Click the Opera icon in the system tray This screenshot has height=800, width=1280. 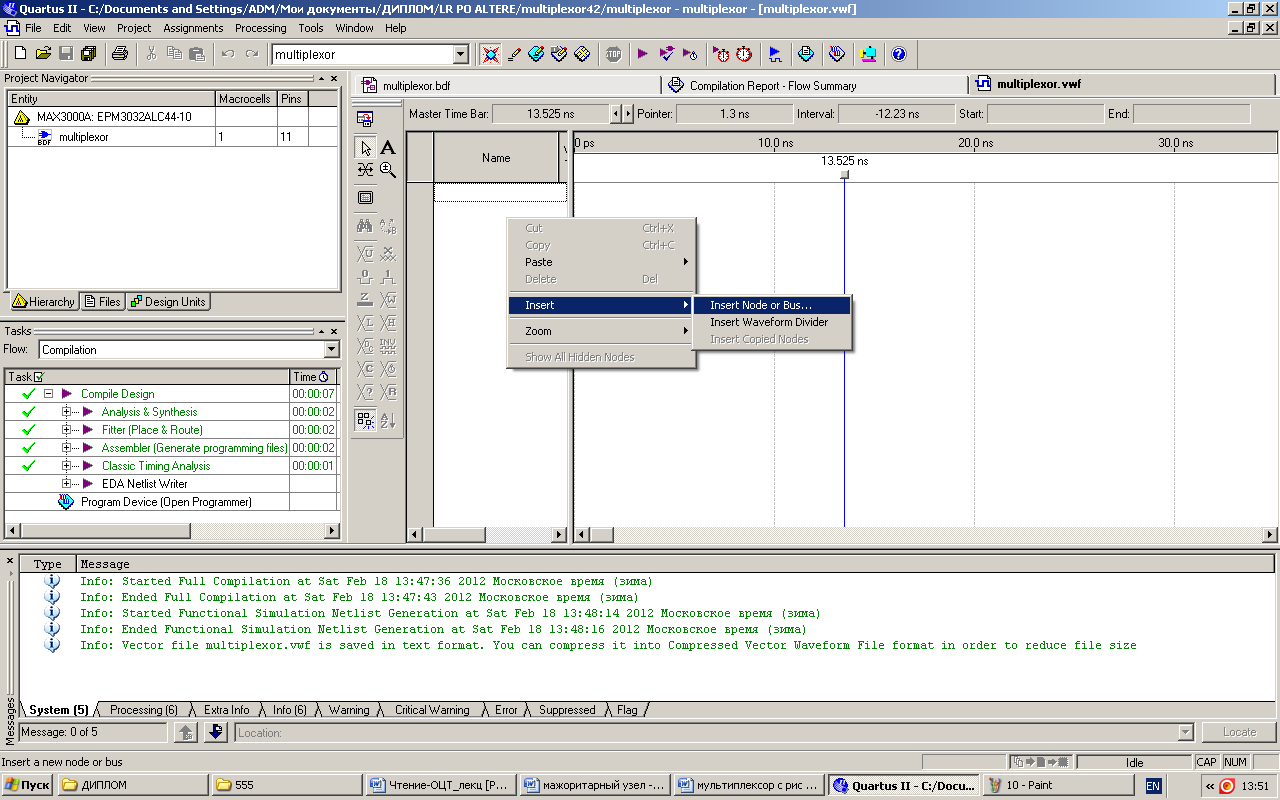(x=1227, y=786)
